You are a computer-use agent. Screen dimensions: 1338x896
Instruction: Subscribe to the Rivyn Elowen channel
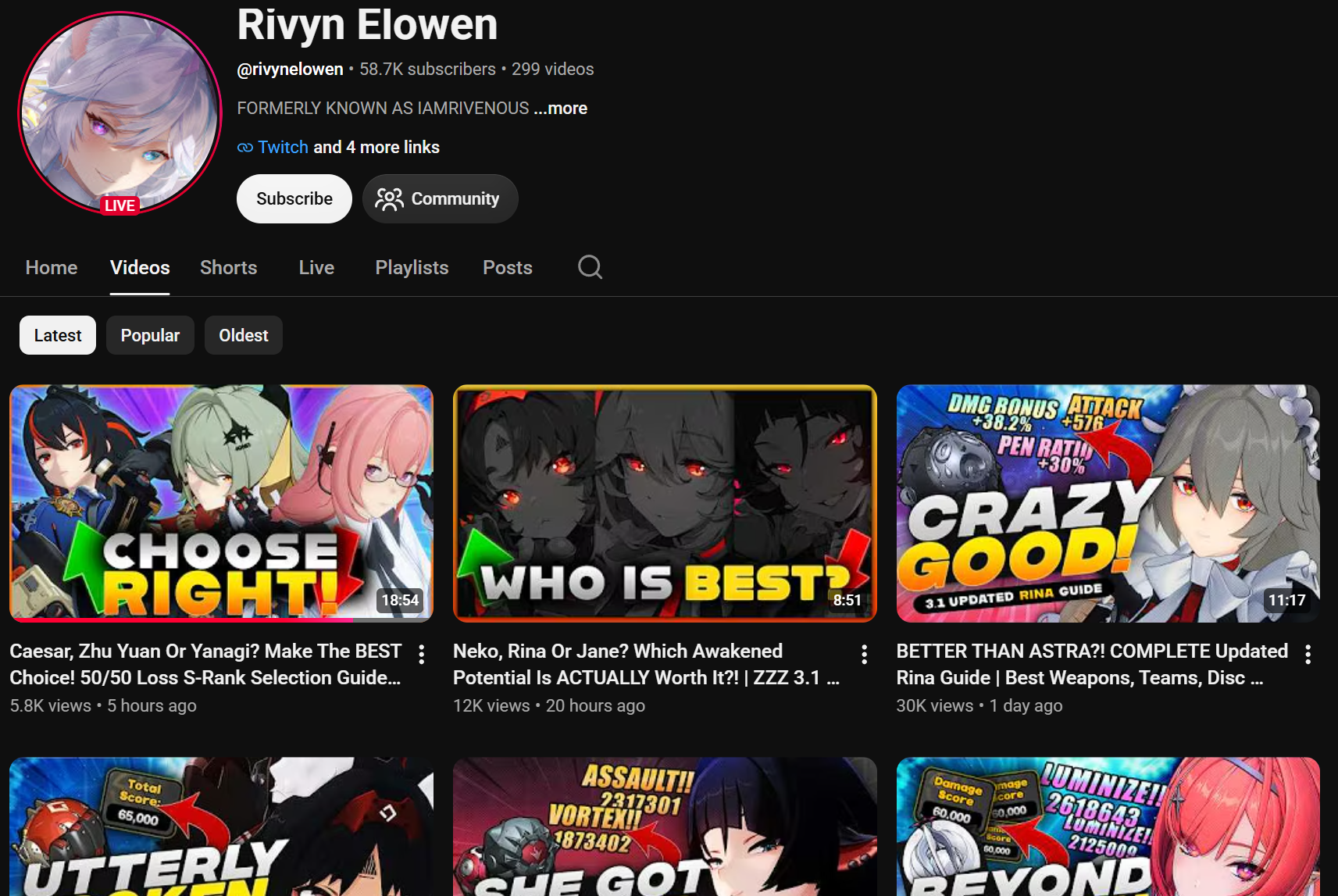tap(294, 199)
